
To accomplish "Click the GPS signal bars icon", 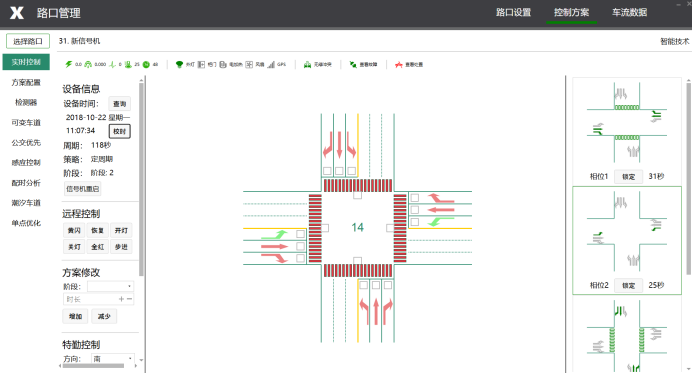I will click(x=271, y=65).
